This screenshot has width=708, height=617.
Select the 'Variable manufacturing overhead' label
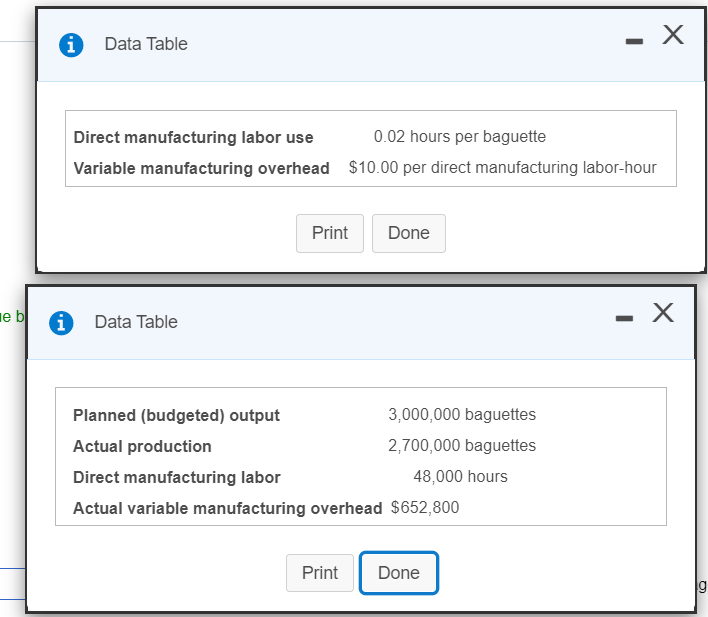point(201,168)
